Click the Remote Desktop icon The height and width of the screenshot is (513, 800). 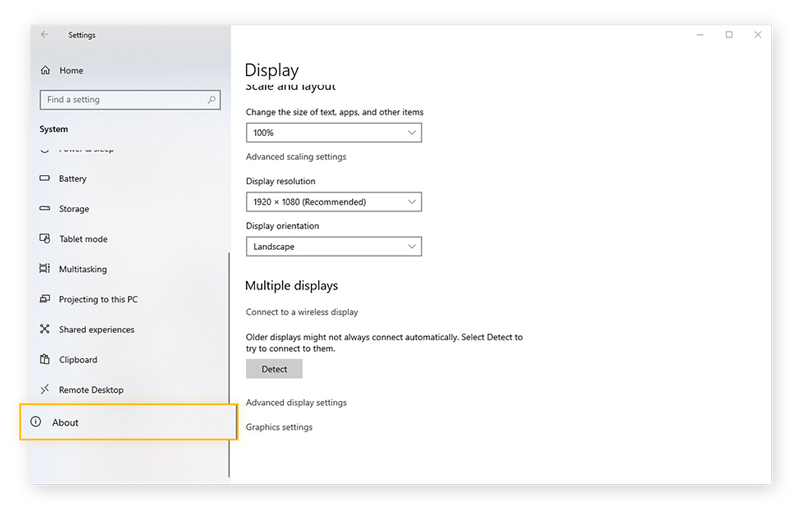[x=45, y=389]
